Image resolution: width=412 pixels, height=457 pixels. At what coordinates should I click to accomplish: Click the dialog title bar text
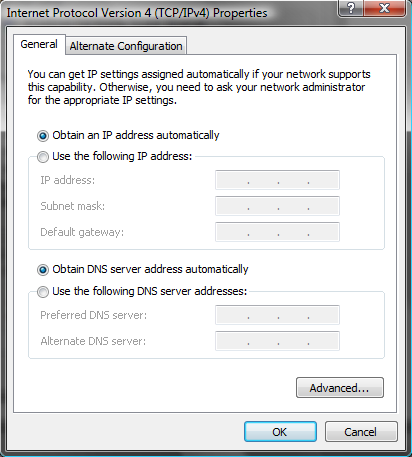coord(137,13)
